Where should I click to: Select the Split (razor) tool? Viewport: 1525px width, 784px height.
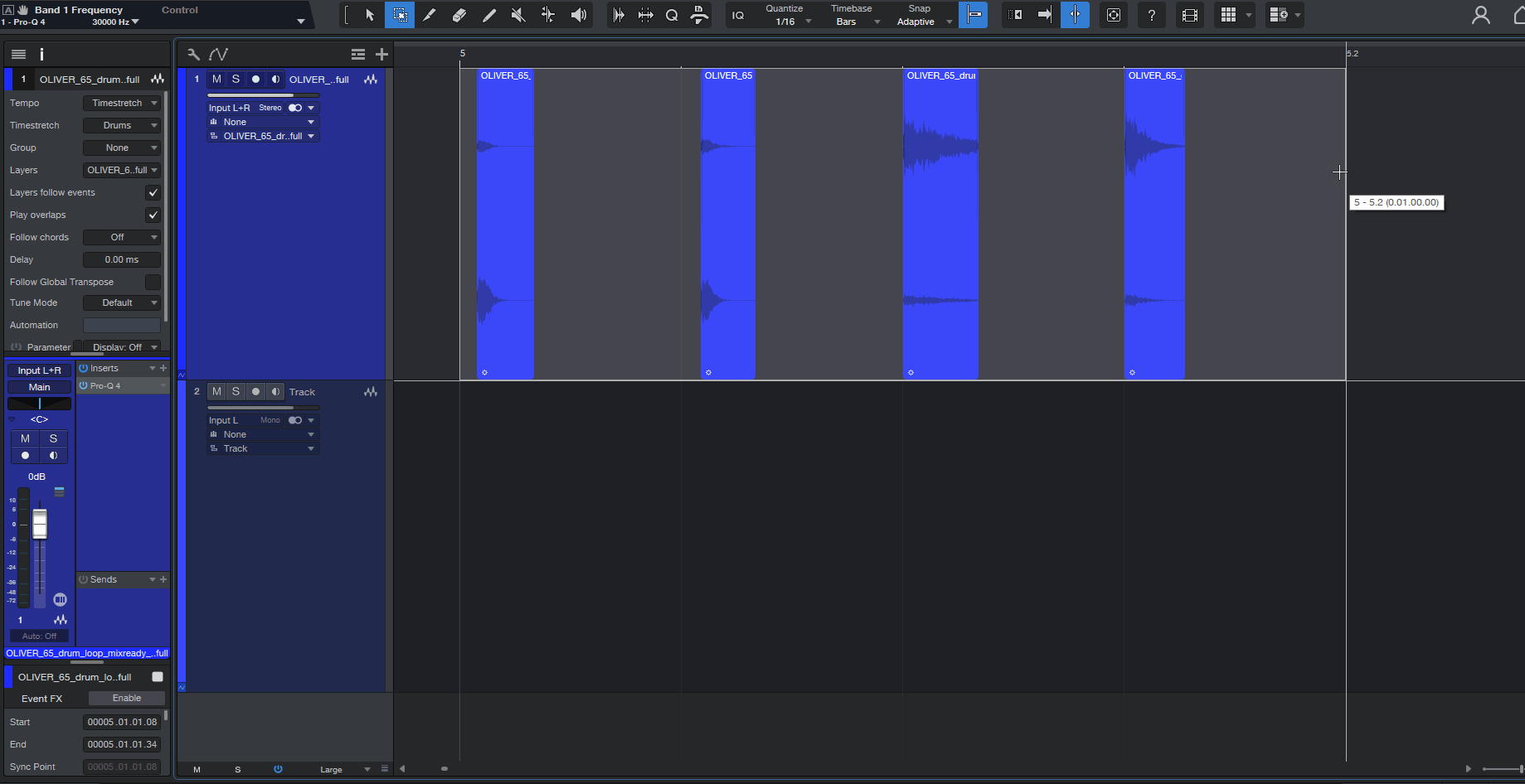pyautogui.click(x=429, y=15)
